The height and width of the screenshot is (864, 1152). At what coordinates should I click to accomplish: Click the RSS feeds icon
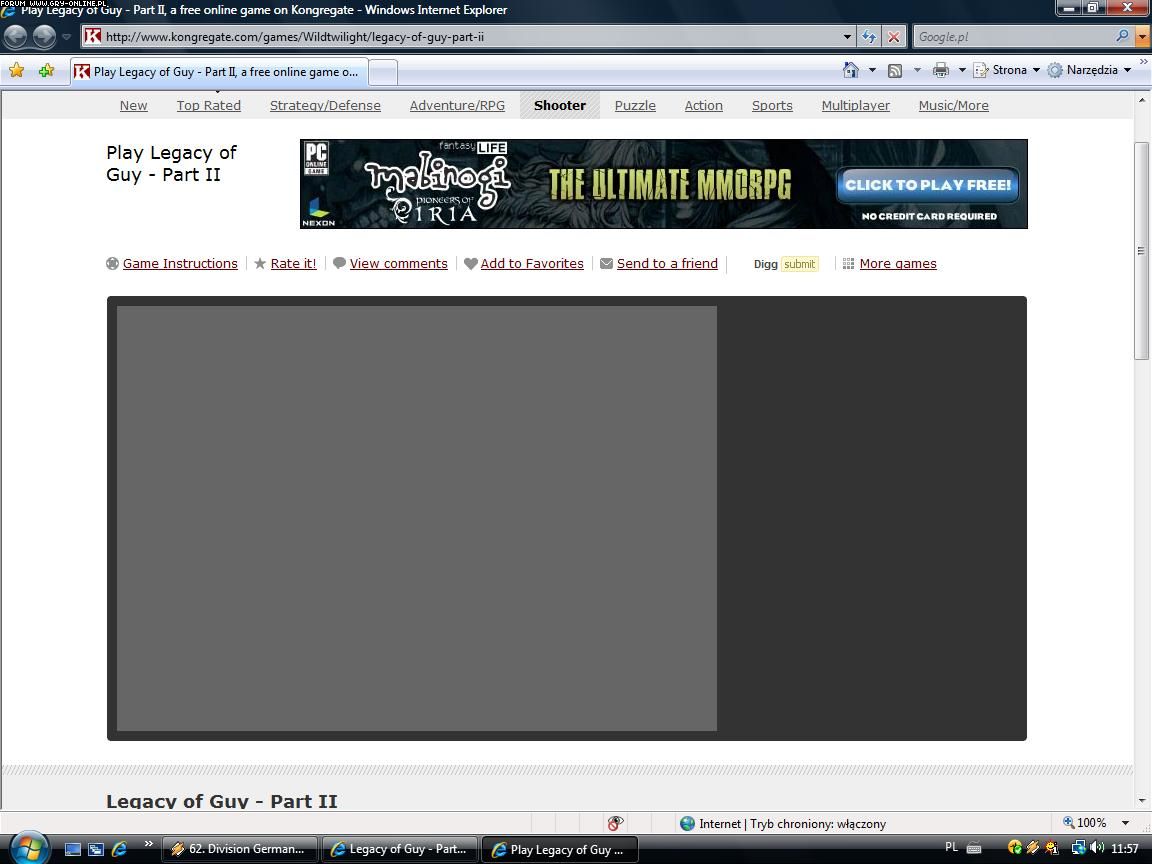[895, 70]
